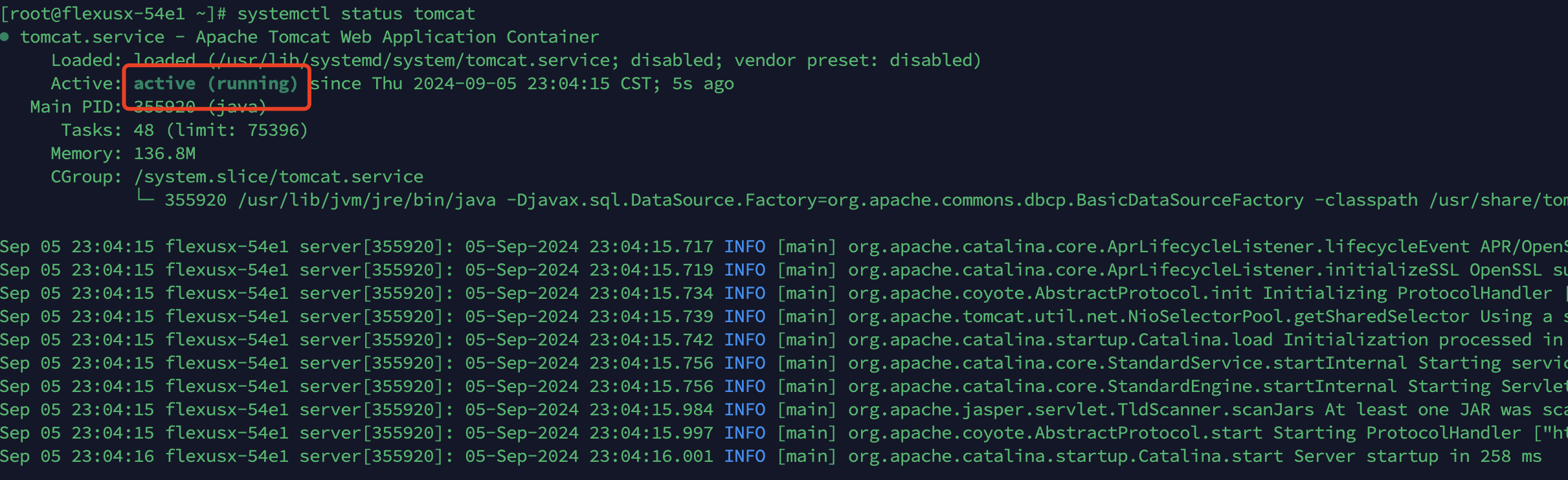Click the green 'active (running)' status text
This screenshot has width=1568, height=480.
215,83
